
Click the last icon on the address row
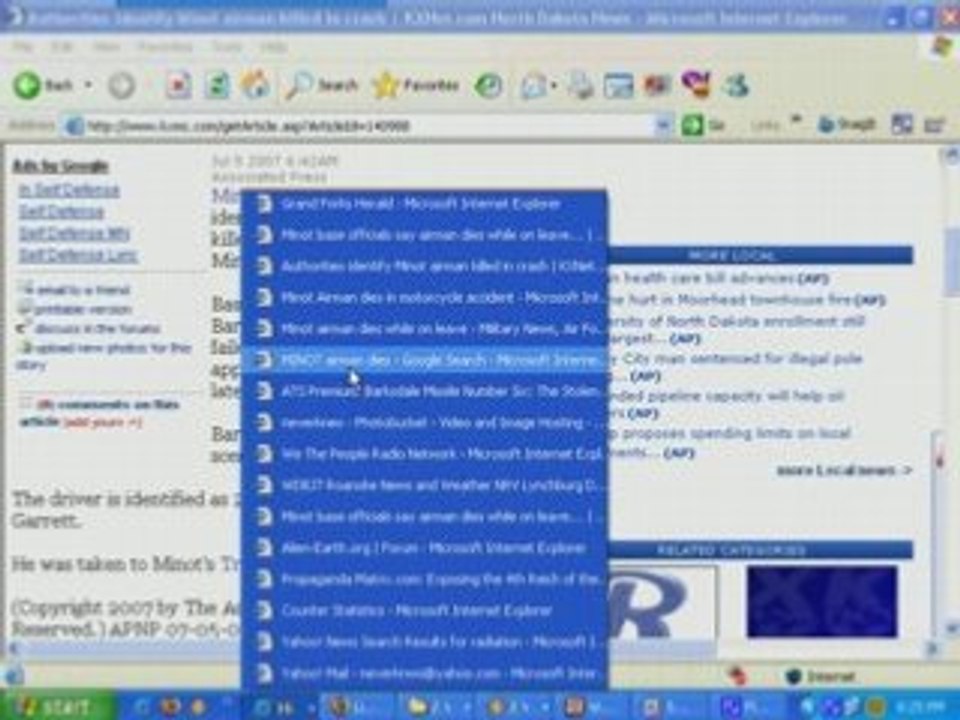(934, 125)
